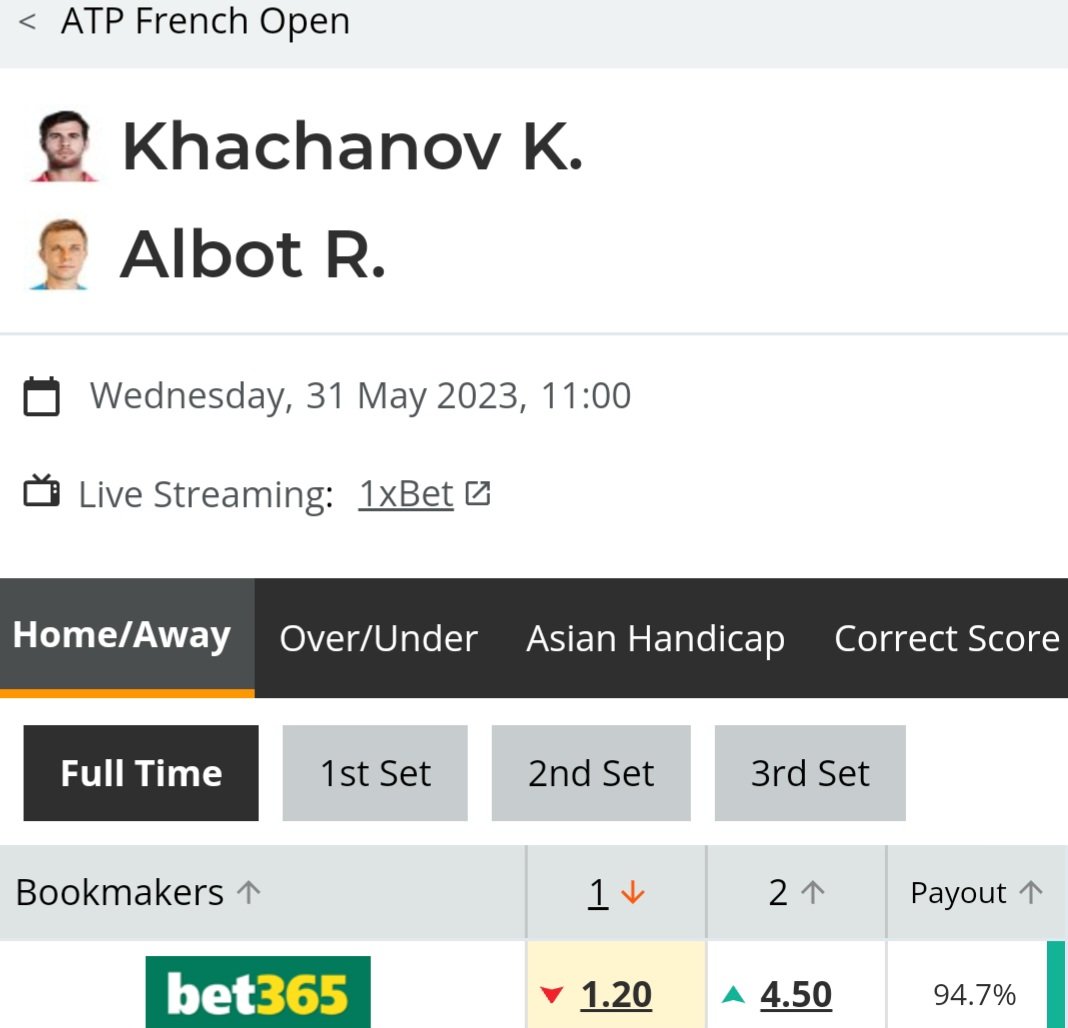Select the 3rd Set button
Image resolution: width=1068 pixels, height=1028 pixels.
810,773
